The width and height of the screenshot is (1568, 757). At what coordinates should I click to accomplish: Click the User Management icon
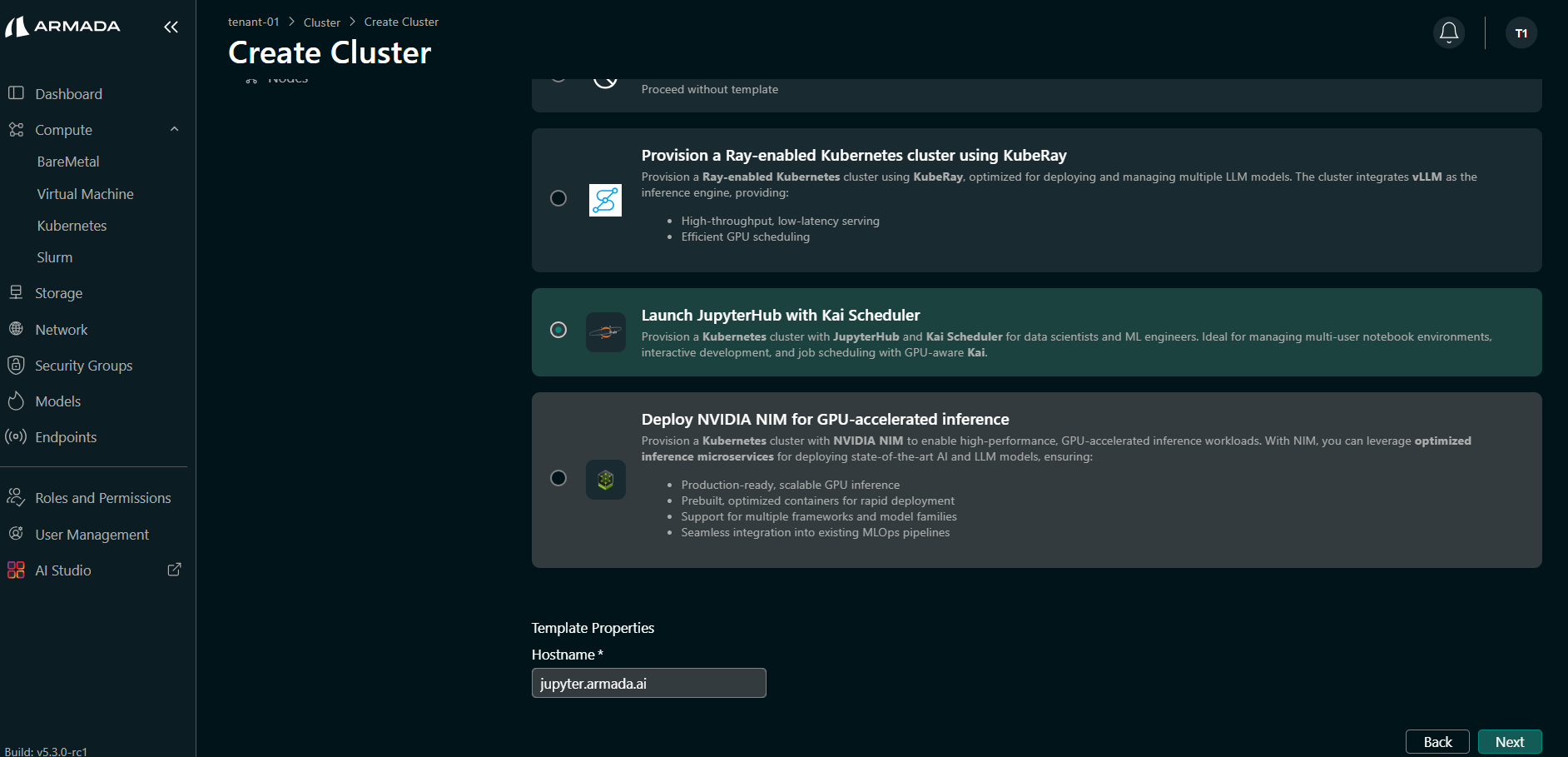[16, 534]
